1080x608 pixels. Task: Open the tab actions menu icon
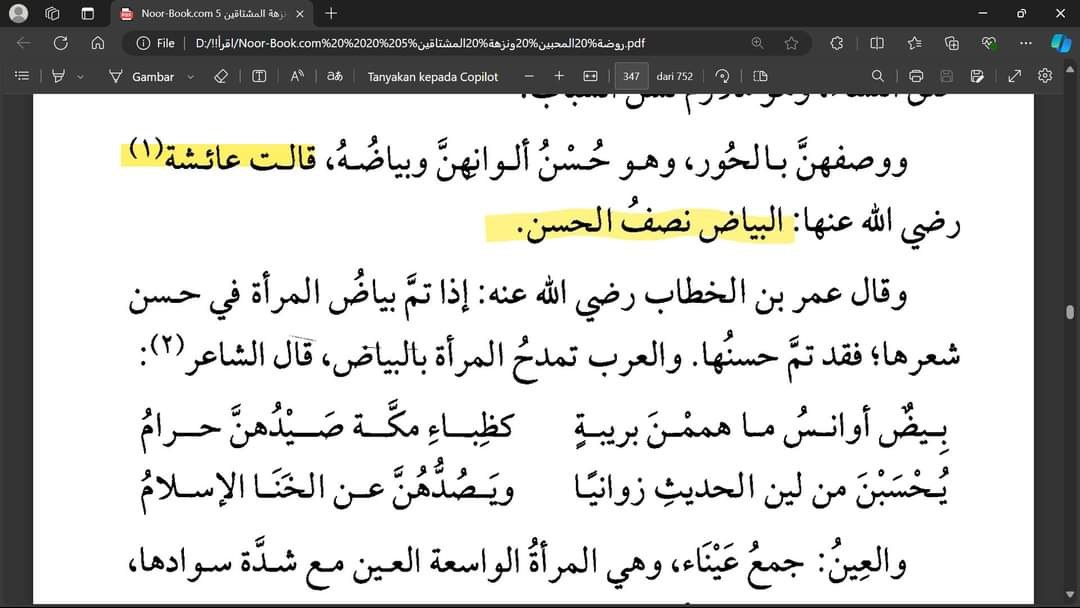[x=87, y=13]
